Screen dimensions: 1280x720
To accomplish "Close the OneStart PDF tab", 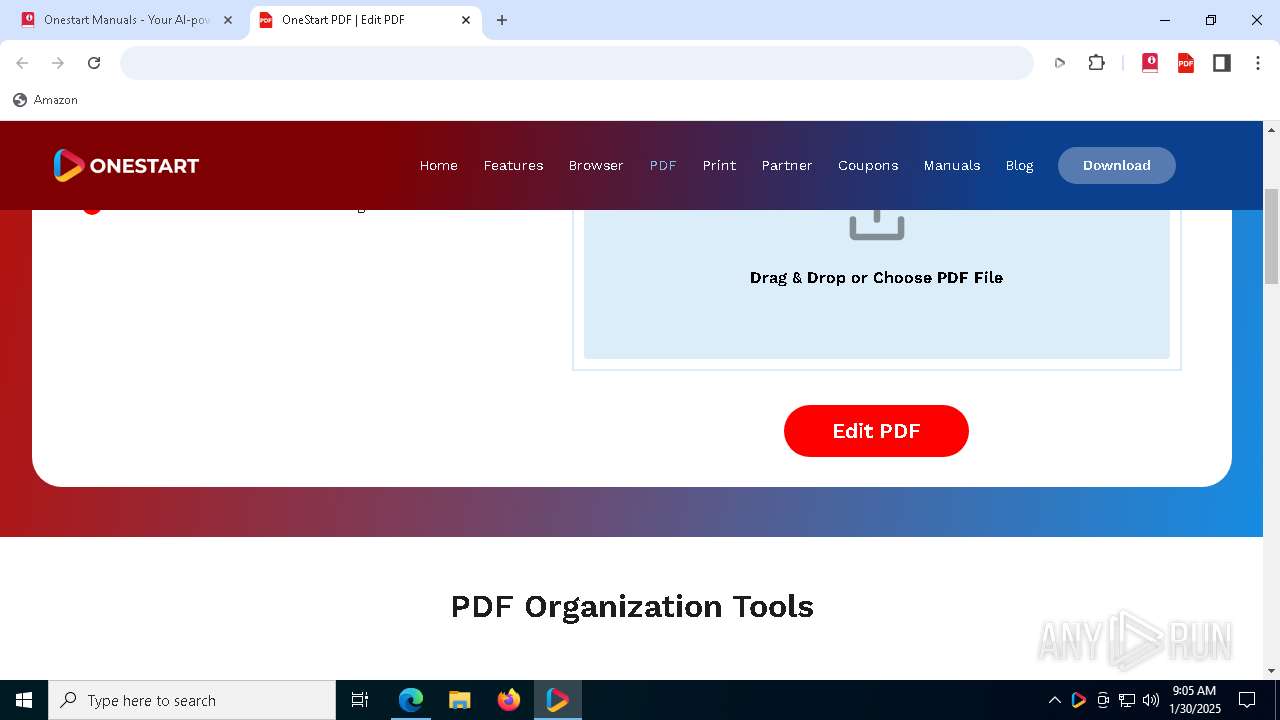I will click(466, 20).
